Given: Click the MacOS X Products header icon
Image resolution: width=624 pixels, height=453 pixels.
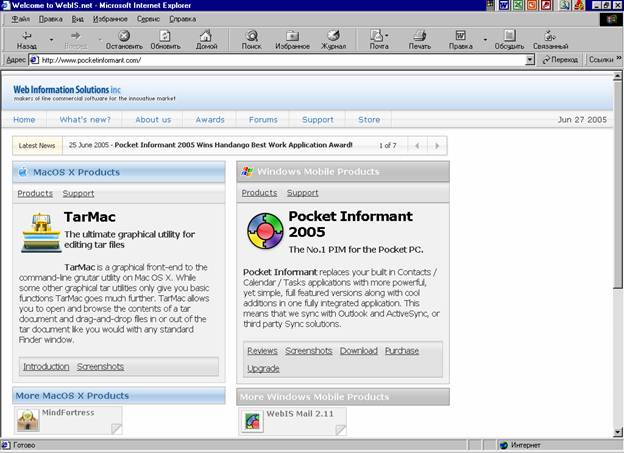Looking at the screenshot, I should pos(23,172).
